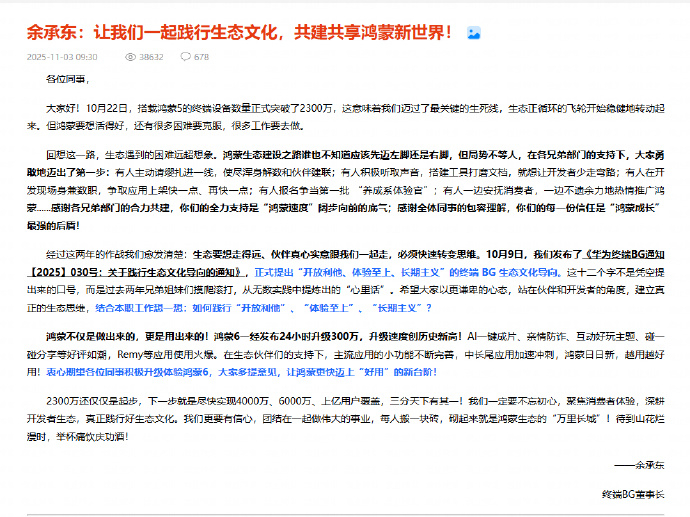Click the signature ——余承东
The width and height of the screenshot is (690, 517).
point(639,465)
